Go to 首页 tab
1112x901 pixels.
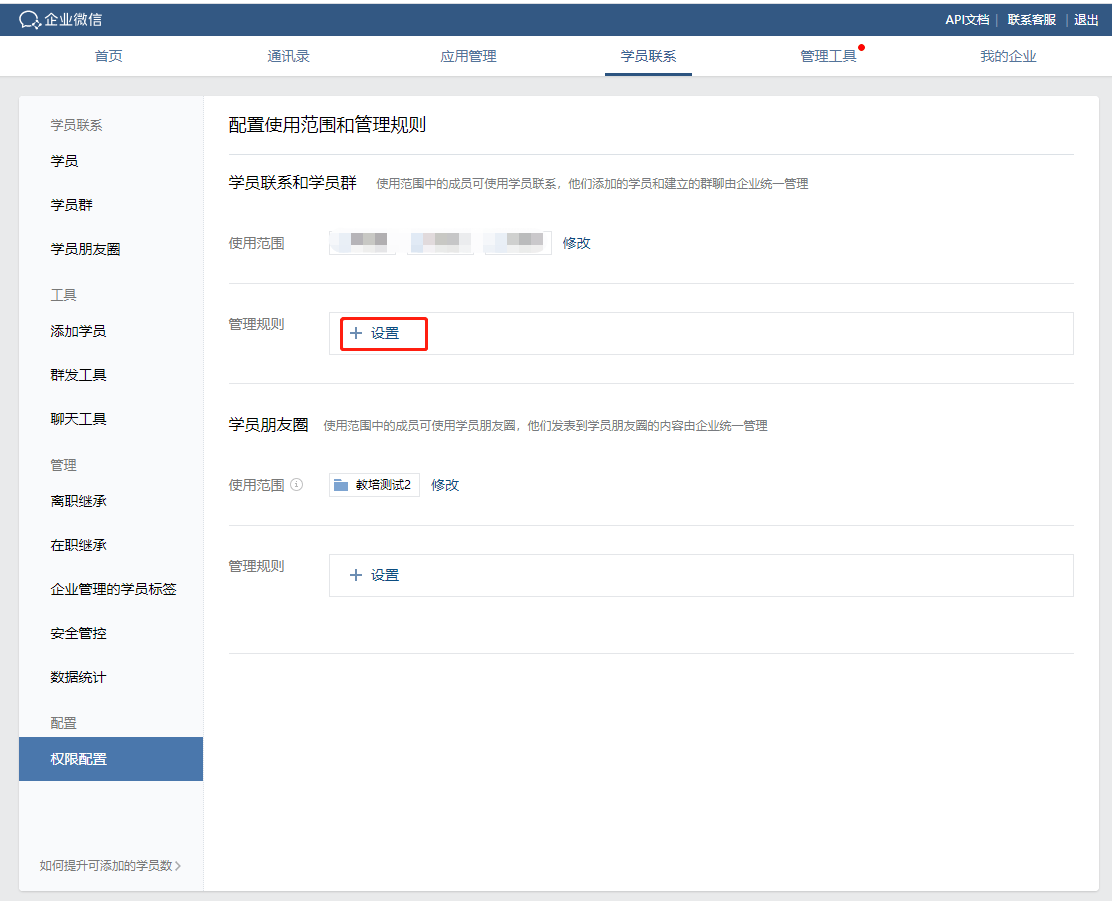point(109,56)
